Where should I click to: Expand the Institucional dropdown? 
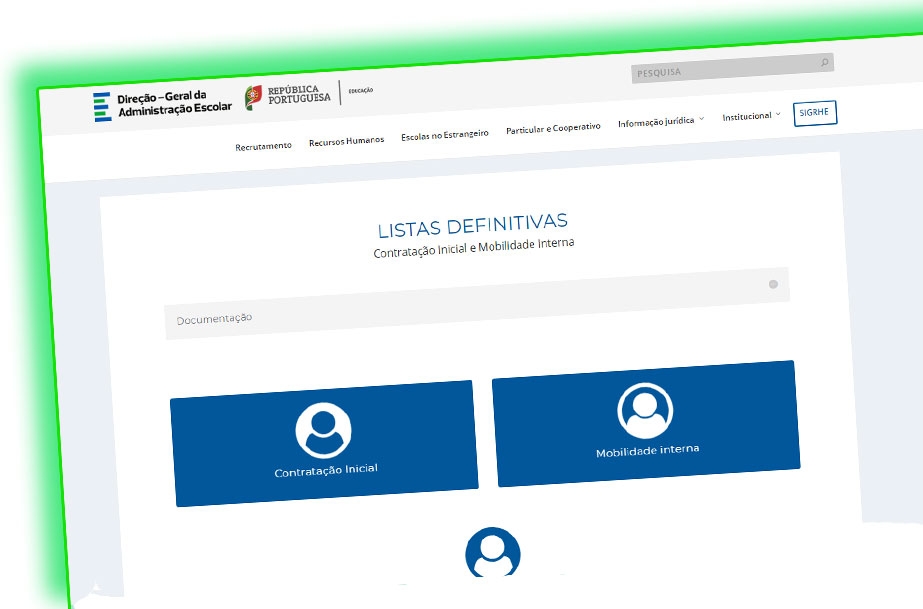748,116
